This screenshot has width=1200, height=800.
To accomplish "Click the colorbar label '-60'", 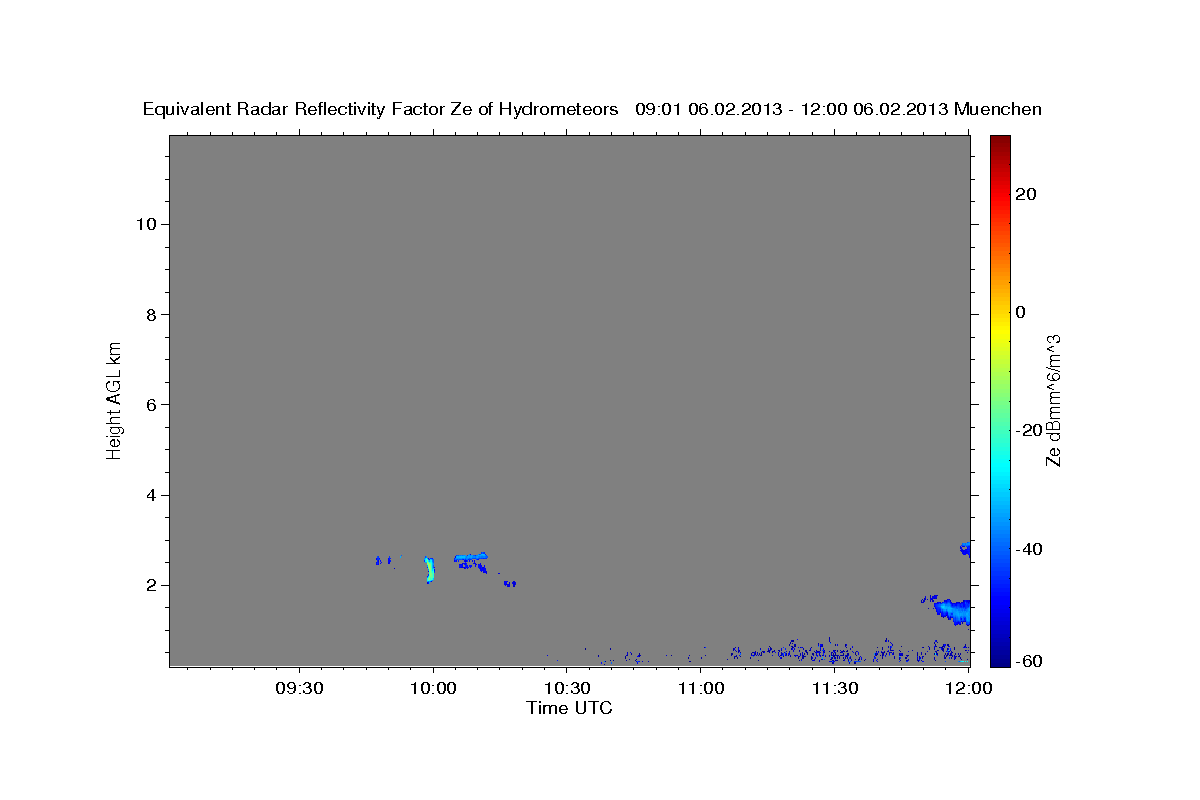I will coord(1030,661).
